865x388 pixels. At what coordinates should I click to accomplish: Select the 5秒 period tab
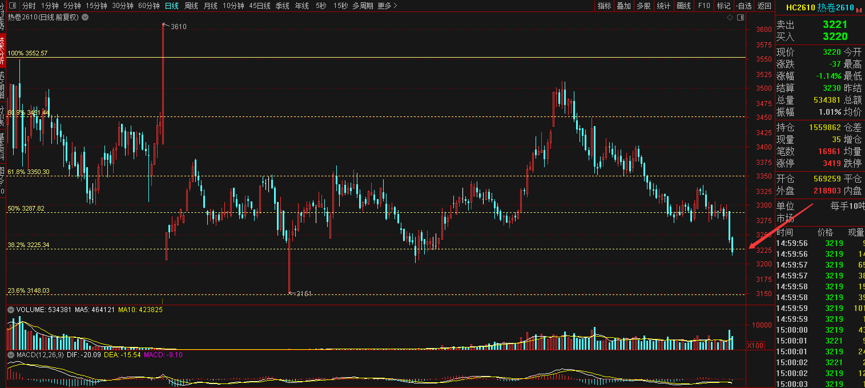tap(321, 6)
